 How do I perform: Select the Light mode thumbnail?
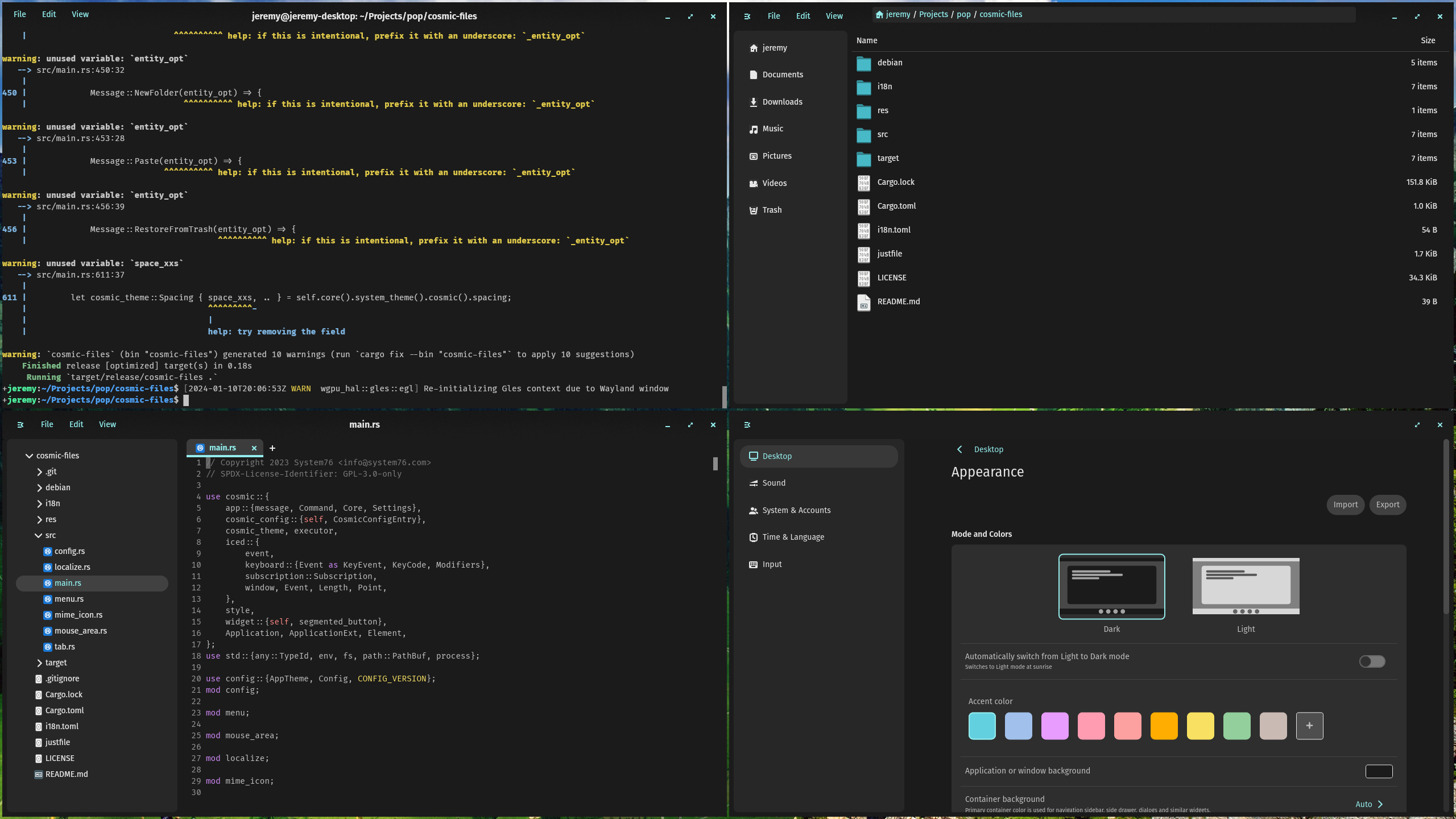[x=1246, y=586]
